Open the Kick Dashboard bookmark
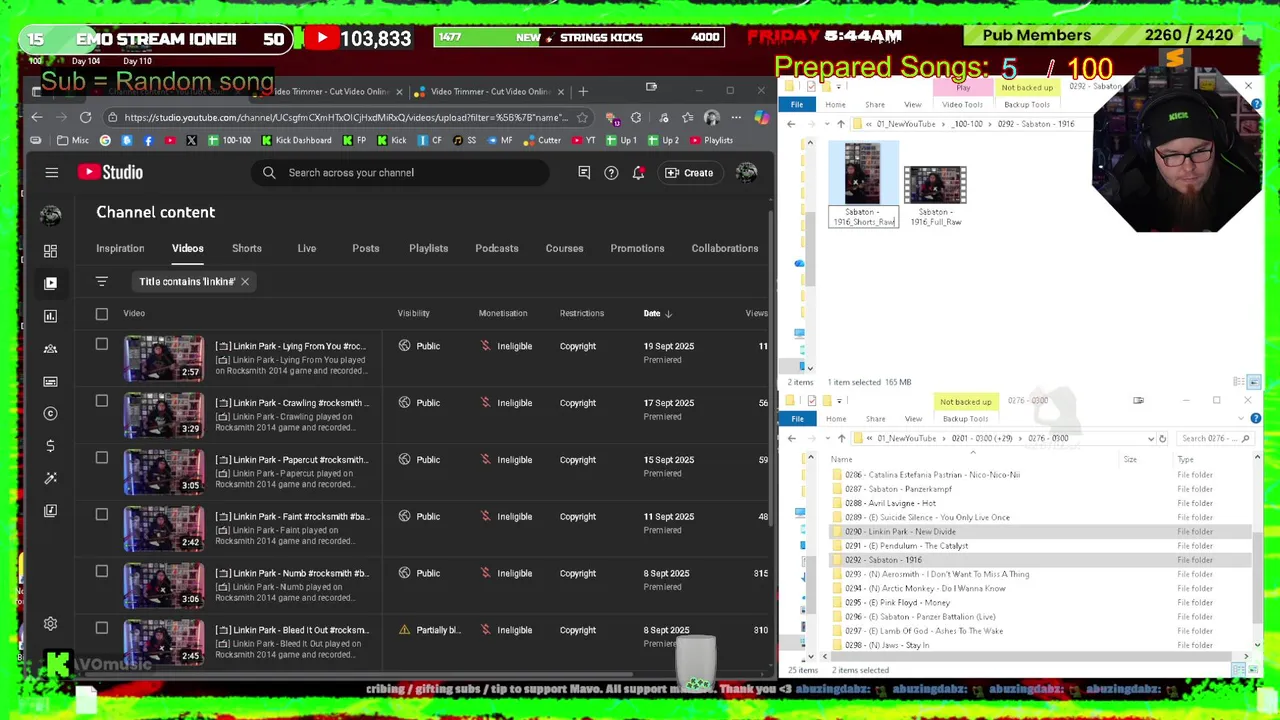 coord(296,140)
